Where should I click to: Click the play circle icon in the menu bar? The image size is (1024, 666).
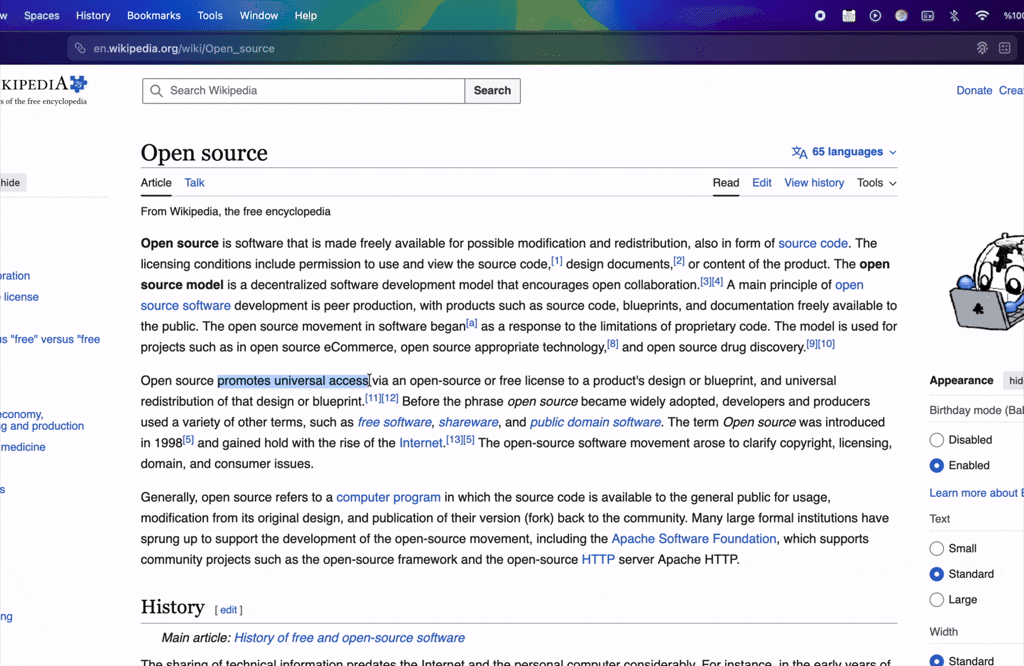tap(875, 16)
